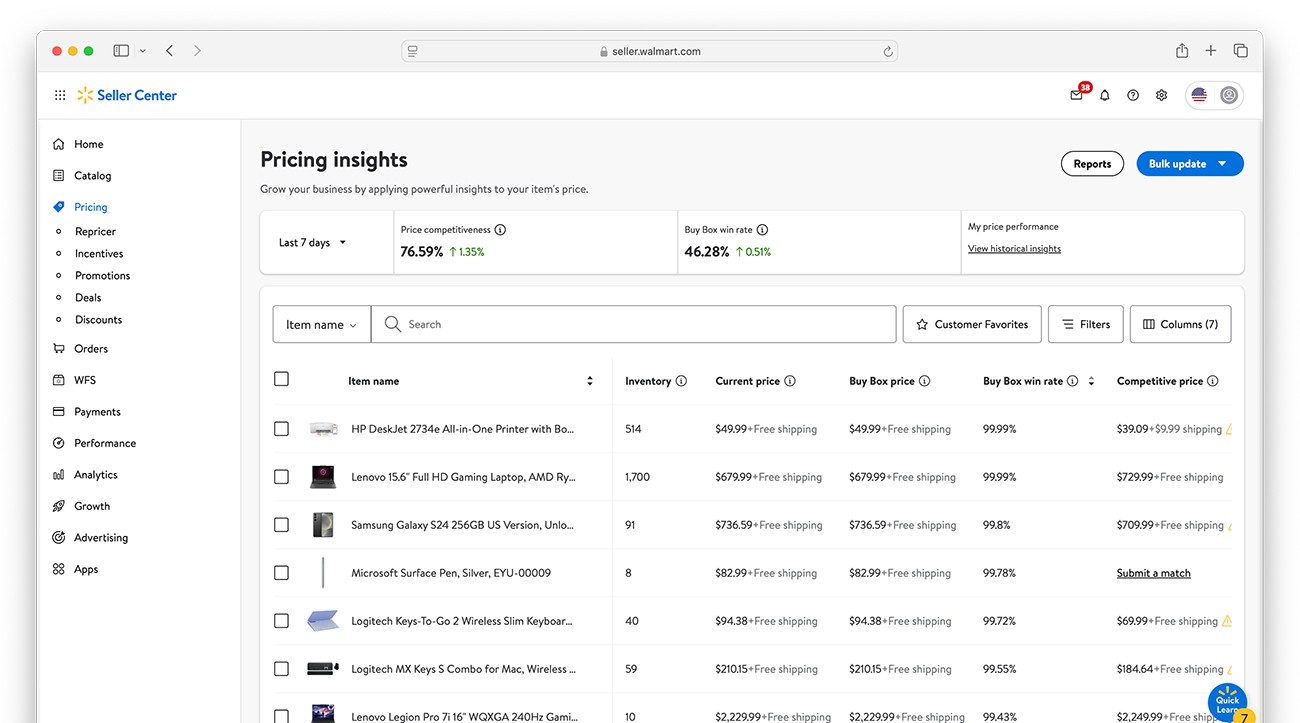Select the HP DeskJet 2734e printer checkbox
Image resolution: width=1300 pixels, height=723 pixels.
[x=281, y=429]
